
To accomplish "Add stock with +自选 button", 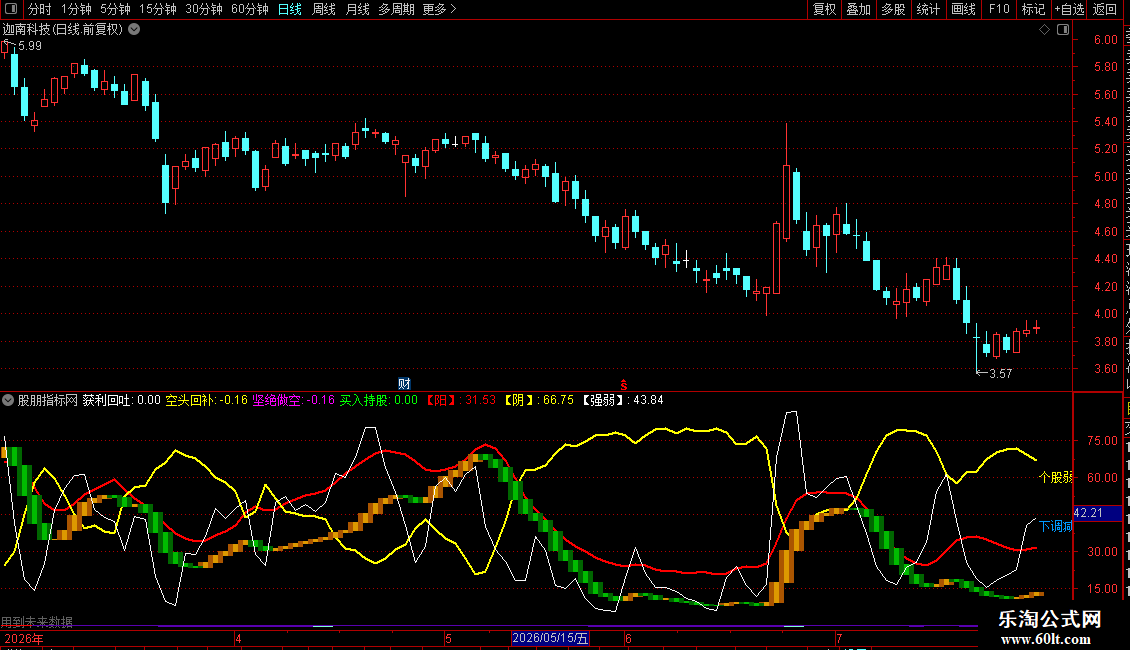I will [1069, 9].
